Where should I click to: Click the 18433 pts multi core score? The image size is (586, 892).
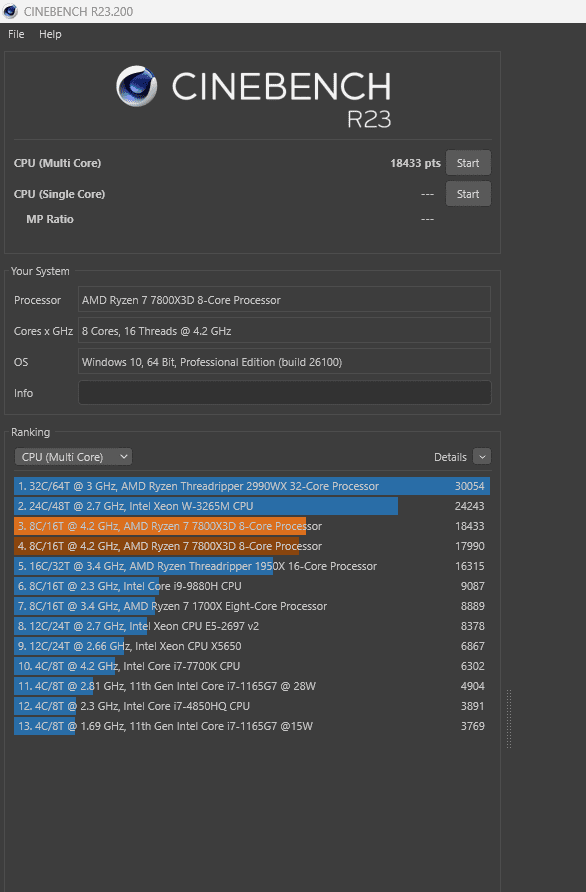(x=415, y=163)
